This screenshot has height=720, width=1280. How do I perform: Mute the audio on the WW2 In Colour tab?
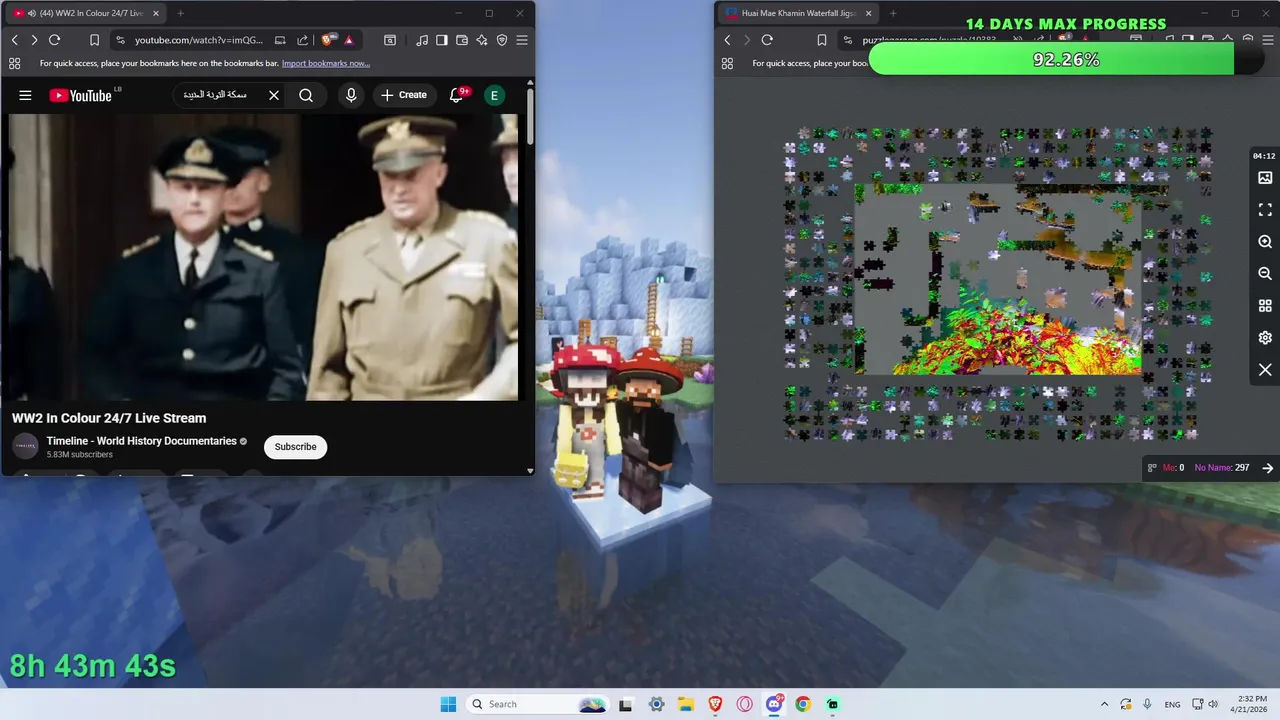click(31, 13)
